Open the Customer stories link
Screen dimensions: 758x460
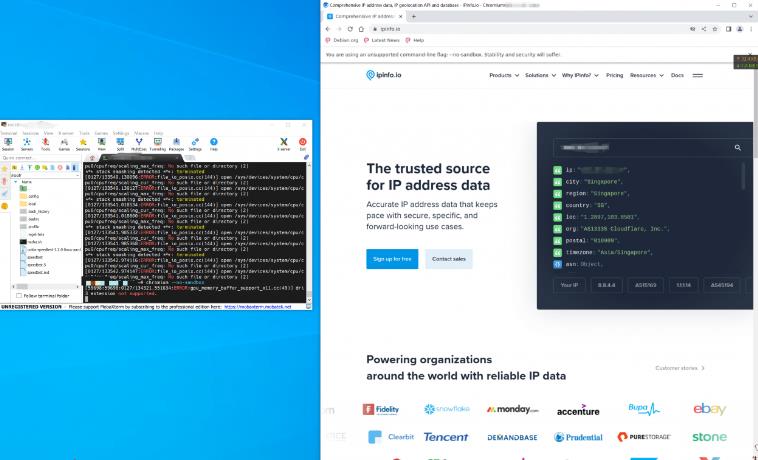[680, 368]
